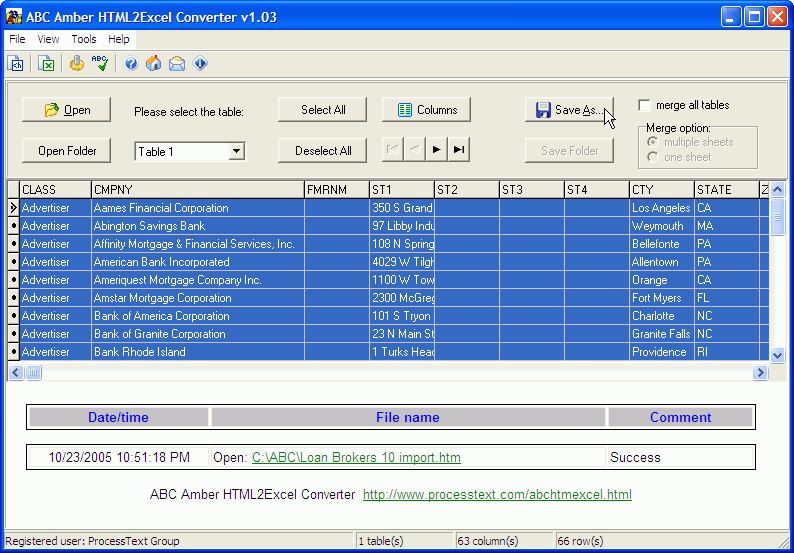Click the Deselect All button
Screen dimensions: 794x553
pyautogui.click(x=323, y=150)
